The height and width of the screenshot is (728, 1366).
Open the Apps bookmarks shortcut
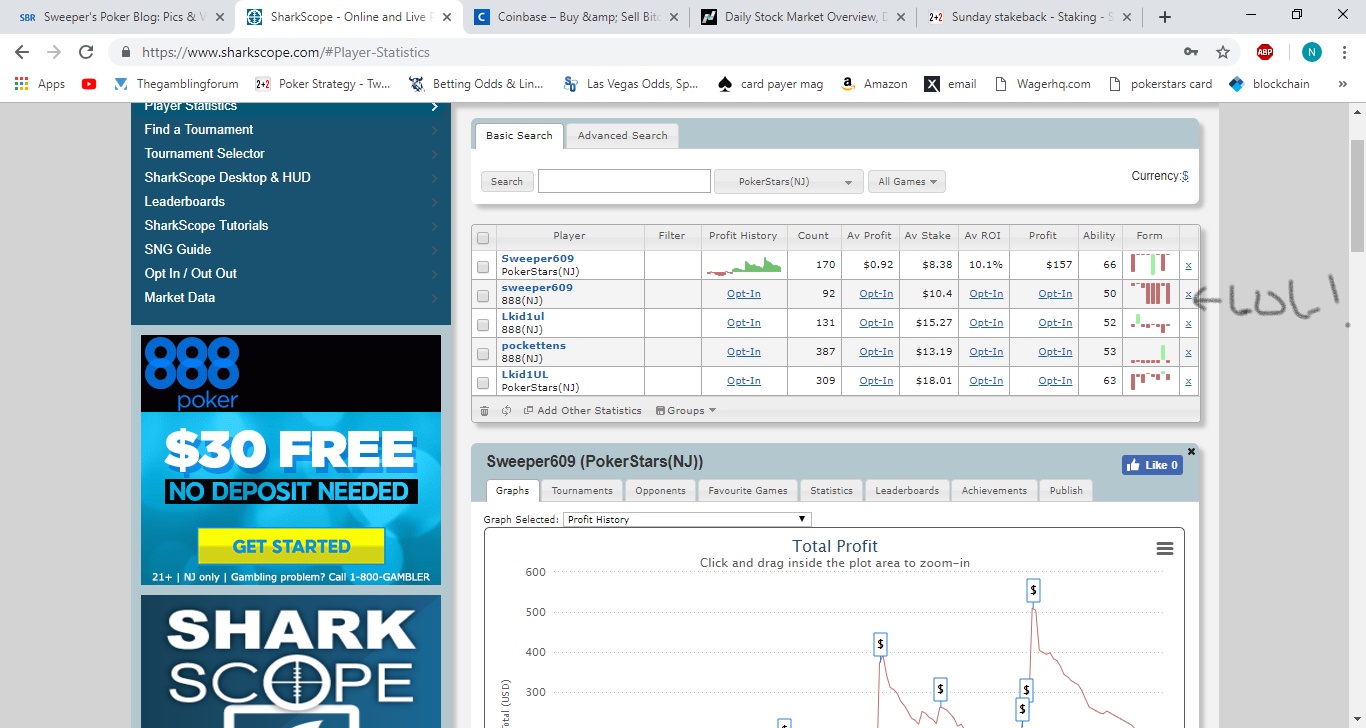[40, 84]
